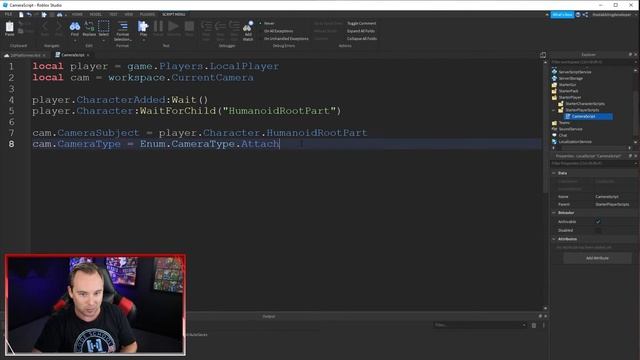This screenshot has width=640, height=360.
Task: Collapse the Data section in Properties
Action: click(554, 173)
